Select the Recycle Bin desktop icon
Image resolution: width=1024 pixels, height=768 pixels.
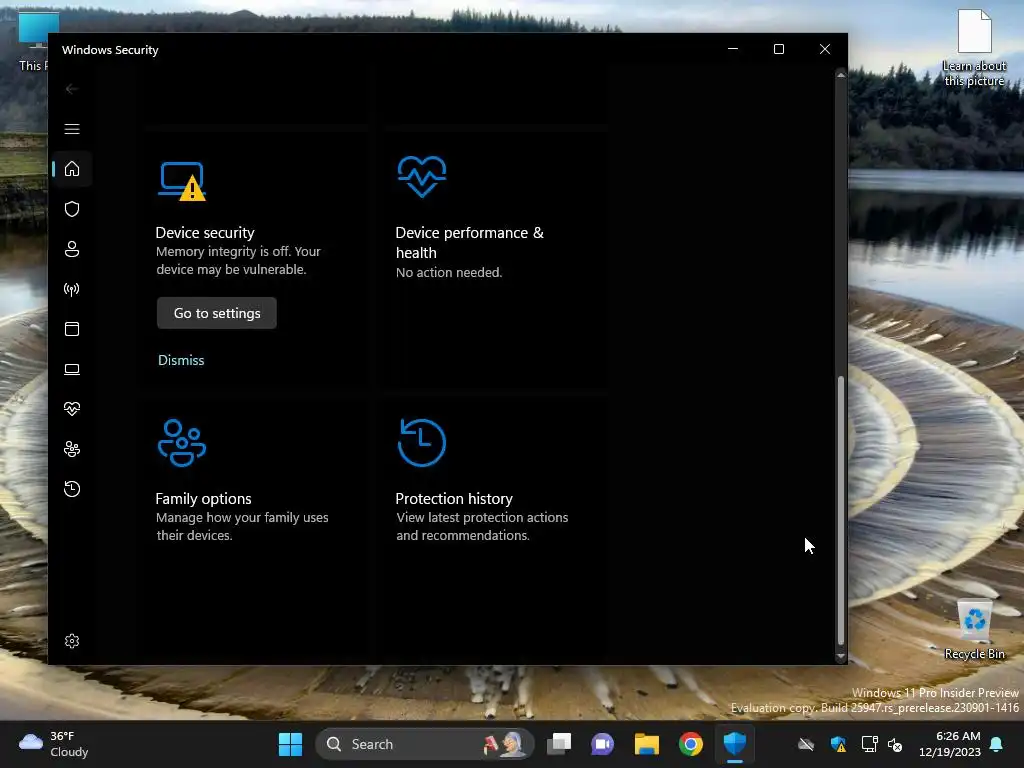[x=974, y=629]
